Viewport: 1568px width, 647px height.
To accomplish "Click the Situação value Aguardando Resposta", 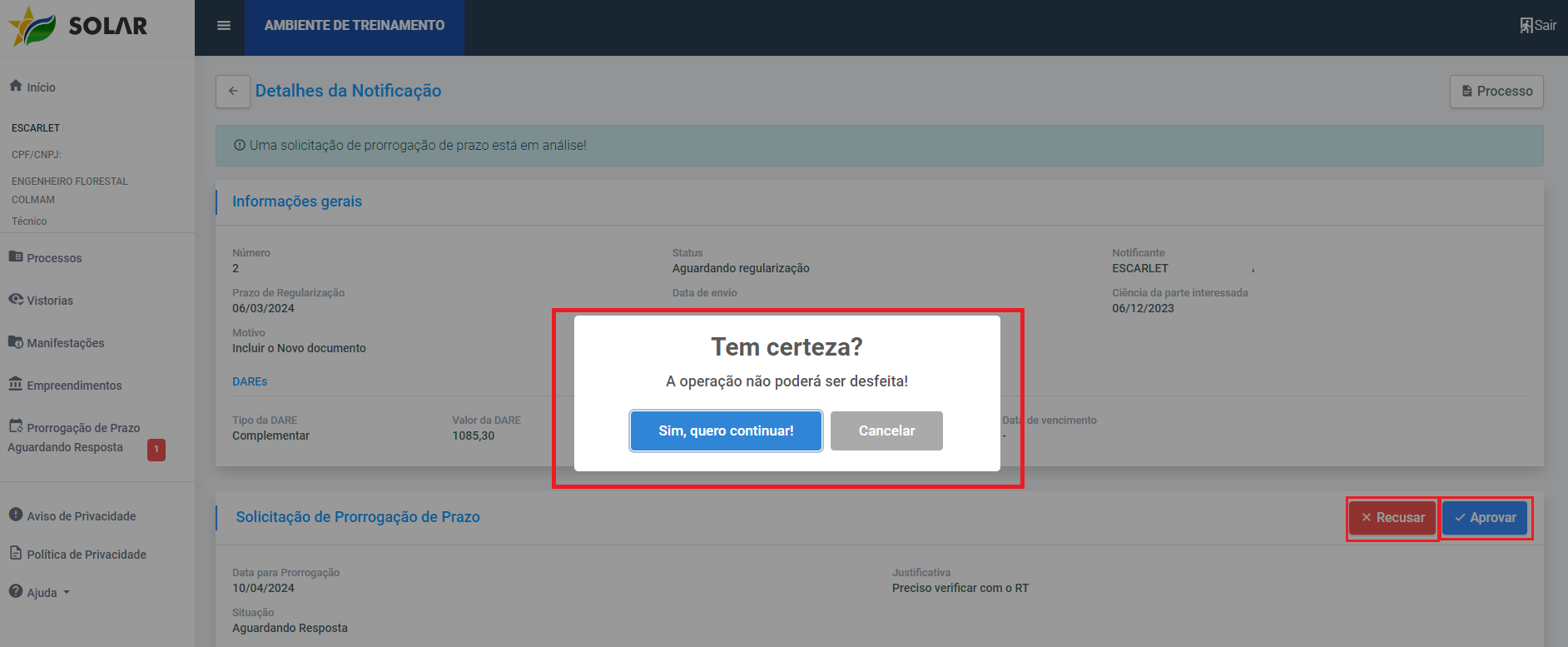I will 290,628.
